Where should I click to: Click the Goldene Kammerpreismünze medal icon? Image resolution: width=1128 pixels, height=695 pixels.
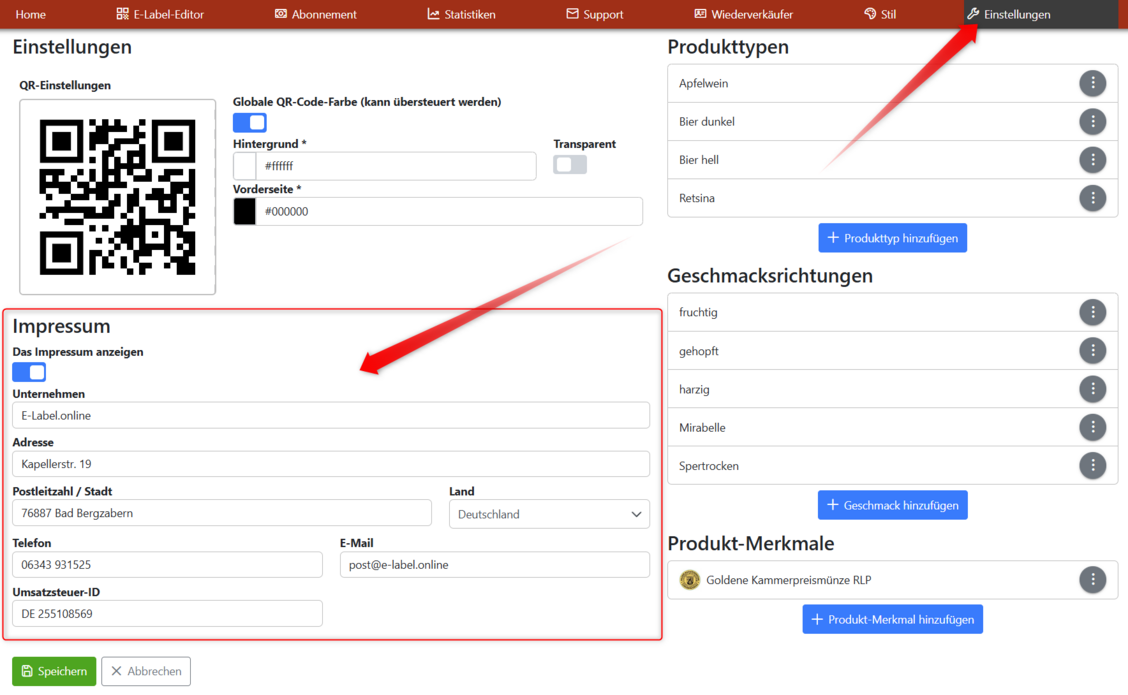pyautogui.click(x=689, y=580)
